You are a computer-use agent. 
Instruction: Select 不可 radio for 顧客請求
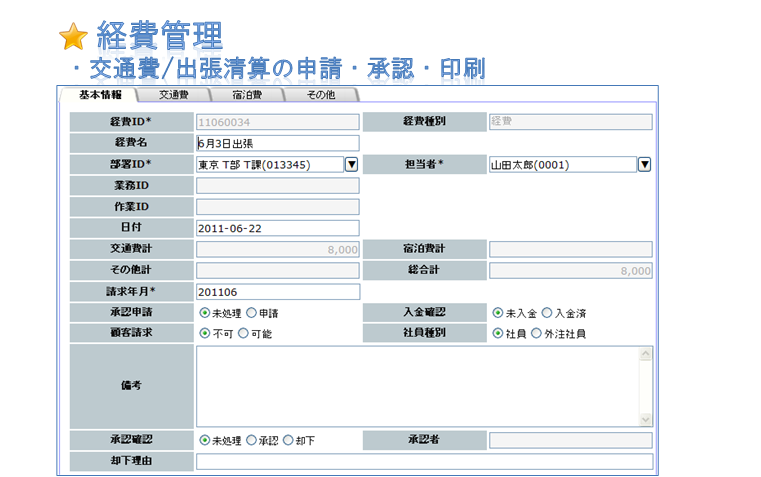click(204, 333)
